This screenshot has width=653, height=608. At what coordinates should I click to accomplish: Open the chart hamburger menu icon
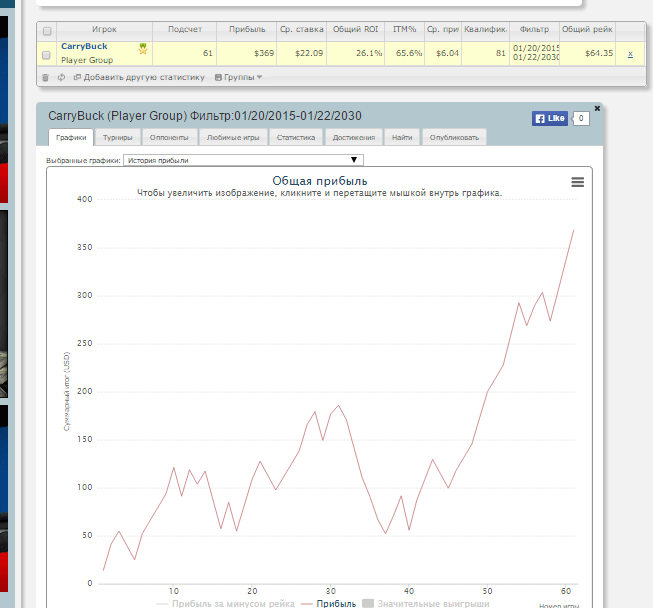[x=577, y=182]
